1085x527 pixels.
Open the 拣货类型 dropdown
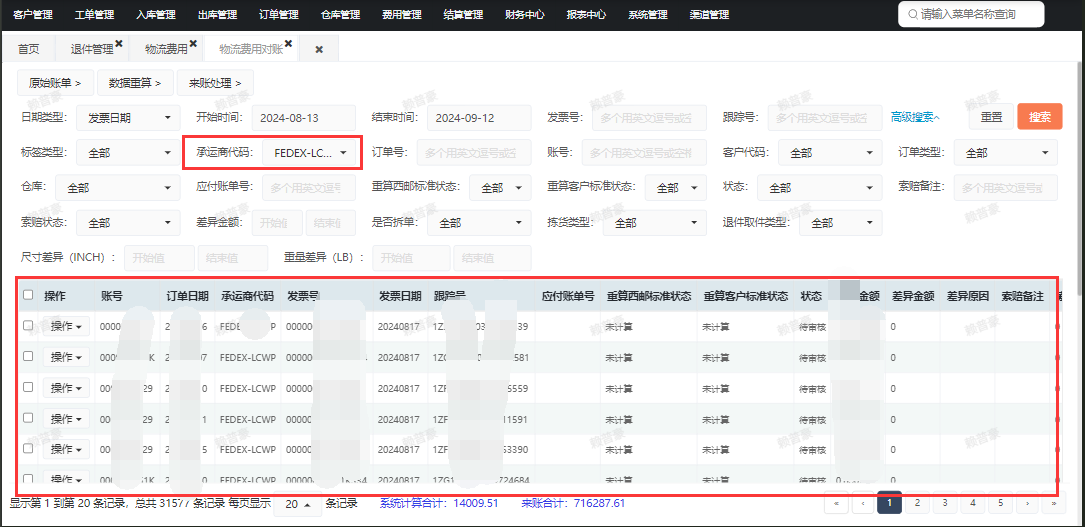coord(655,223)
